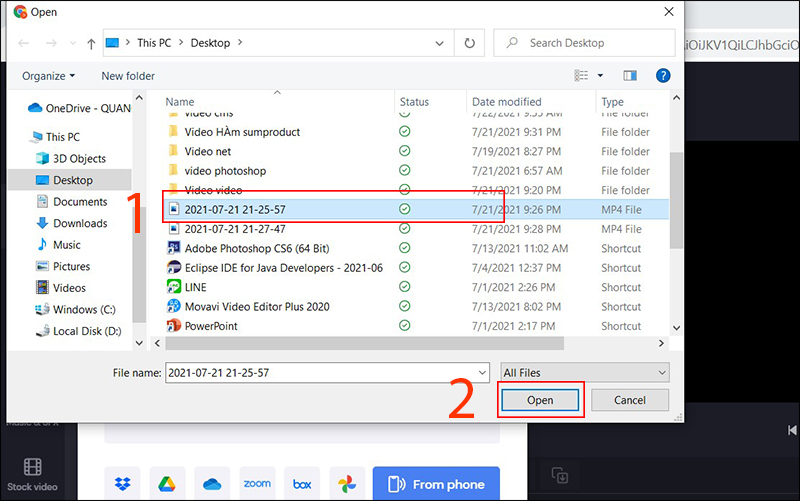Open the Organize menu
800x501 pixels.
48,76
